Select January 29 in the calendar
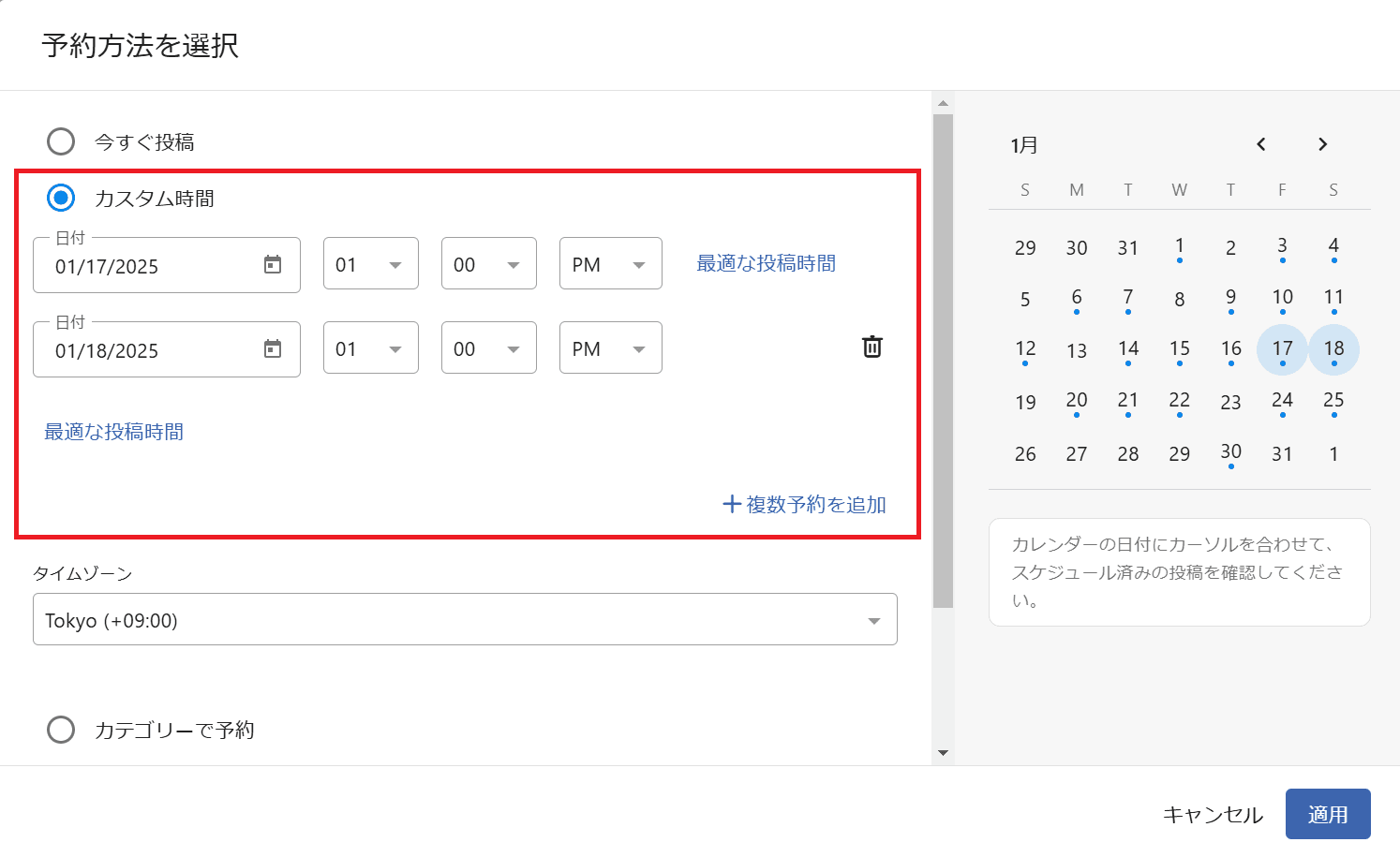 [x=1180, y=453]
